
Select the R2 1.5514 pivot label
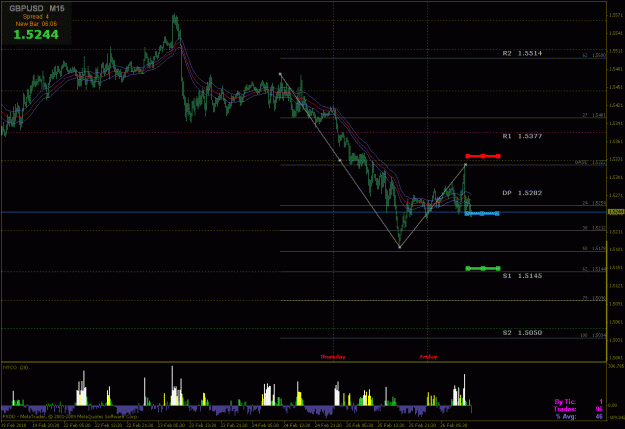point(522,53)
